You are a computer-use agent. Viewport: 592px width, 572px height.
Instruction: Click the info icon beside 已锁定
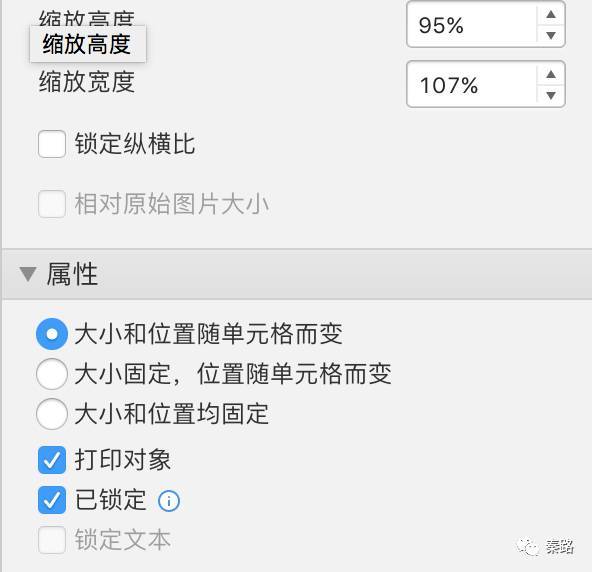coord(169,501)
